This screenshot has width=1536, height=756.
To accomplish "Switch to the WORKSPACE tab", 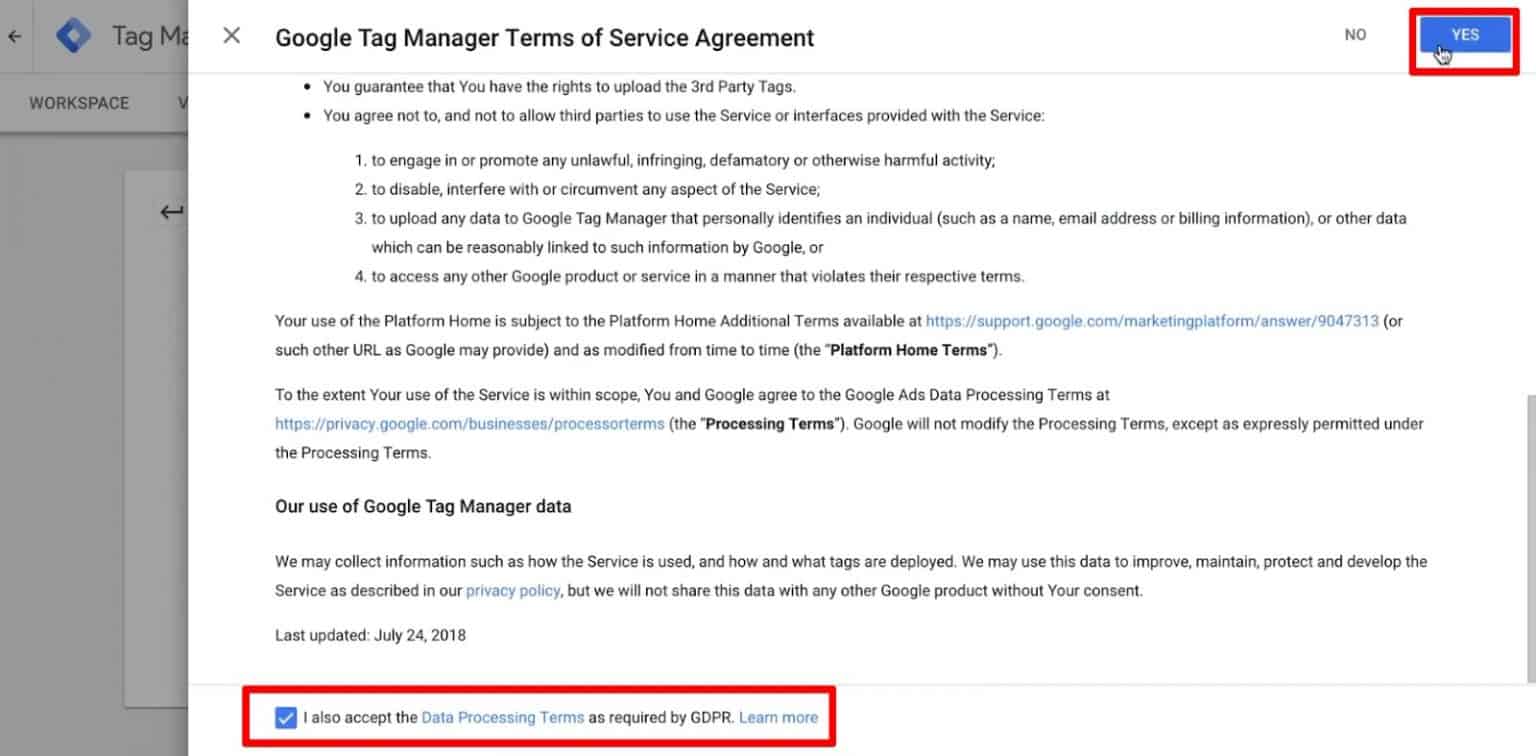I will 80,102.
